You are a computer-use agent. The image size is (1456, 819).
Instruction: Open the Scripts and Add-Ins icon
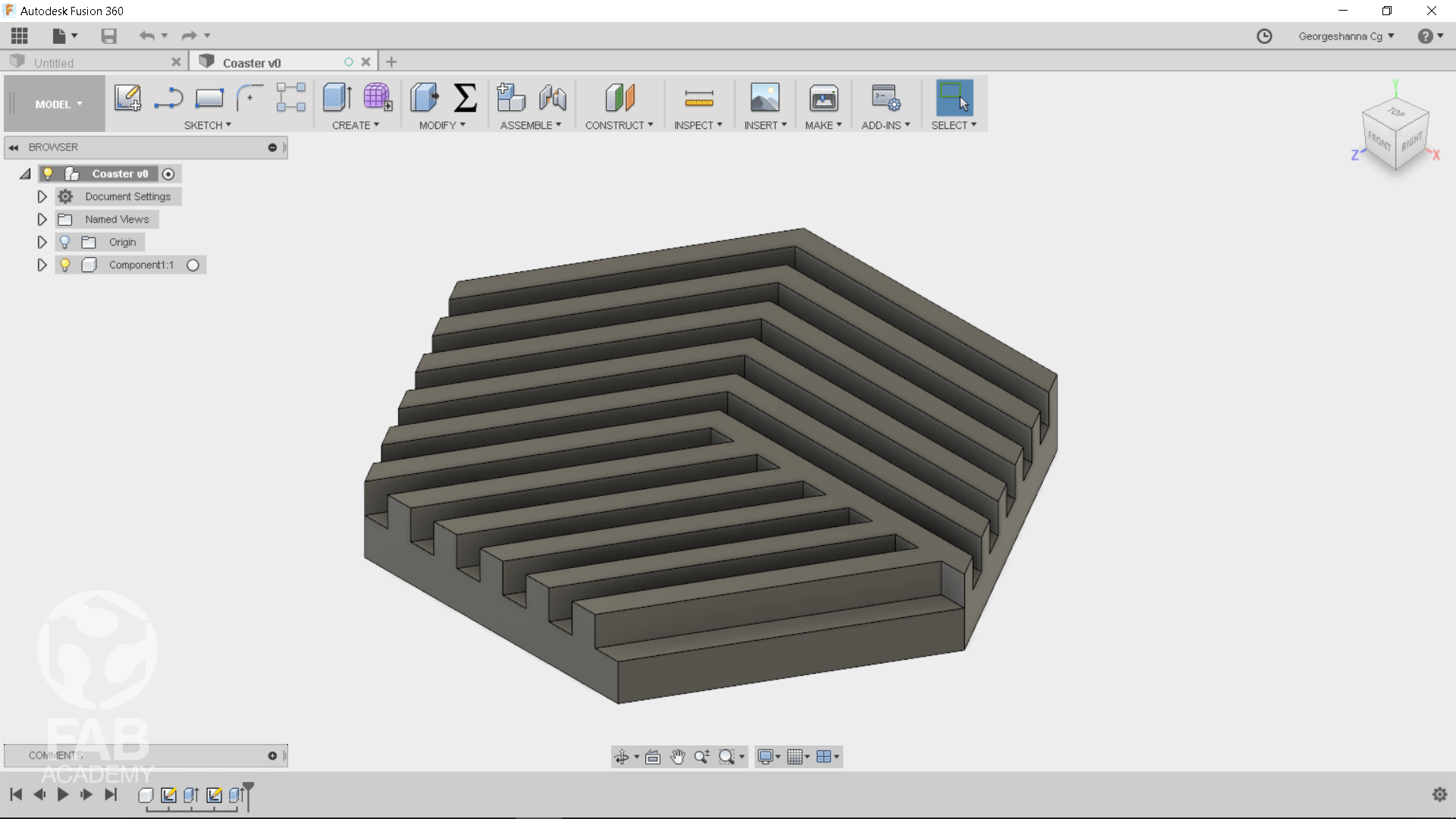pyautogui.click(x=886, y=98)
